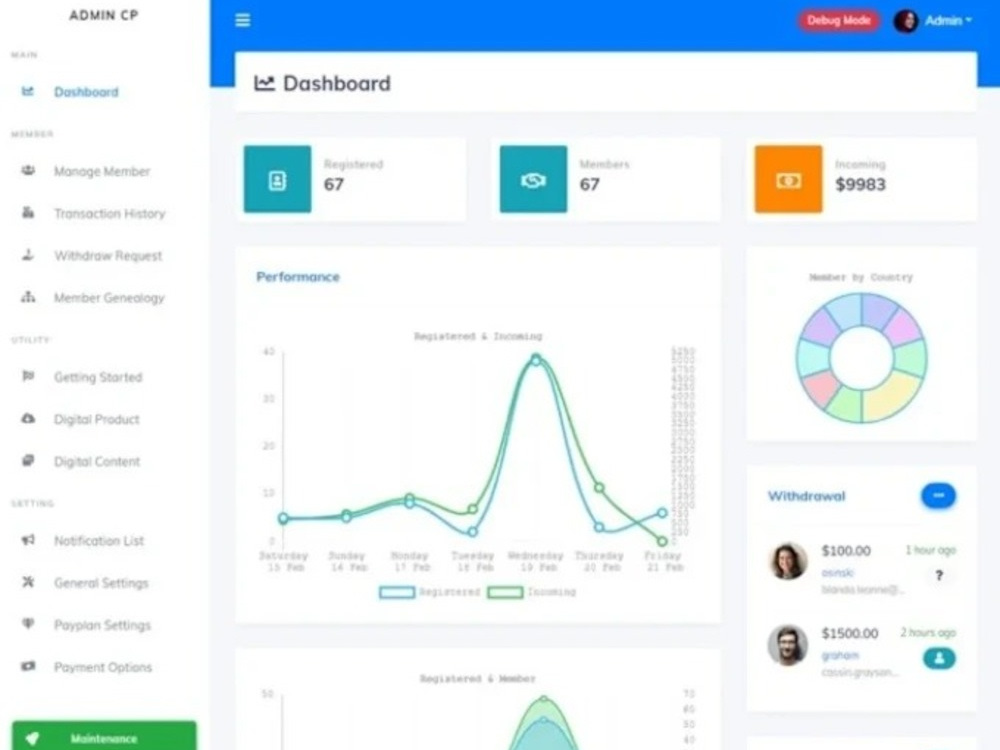Click the Digital Product cloud icon
1000x750 pixels.
28,418
